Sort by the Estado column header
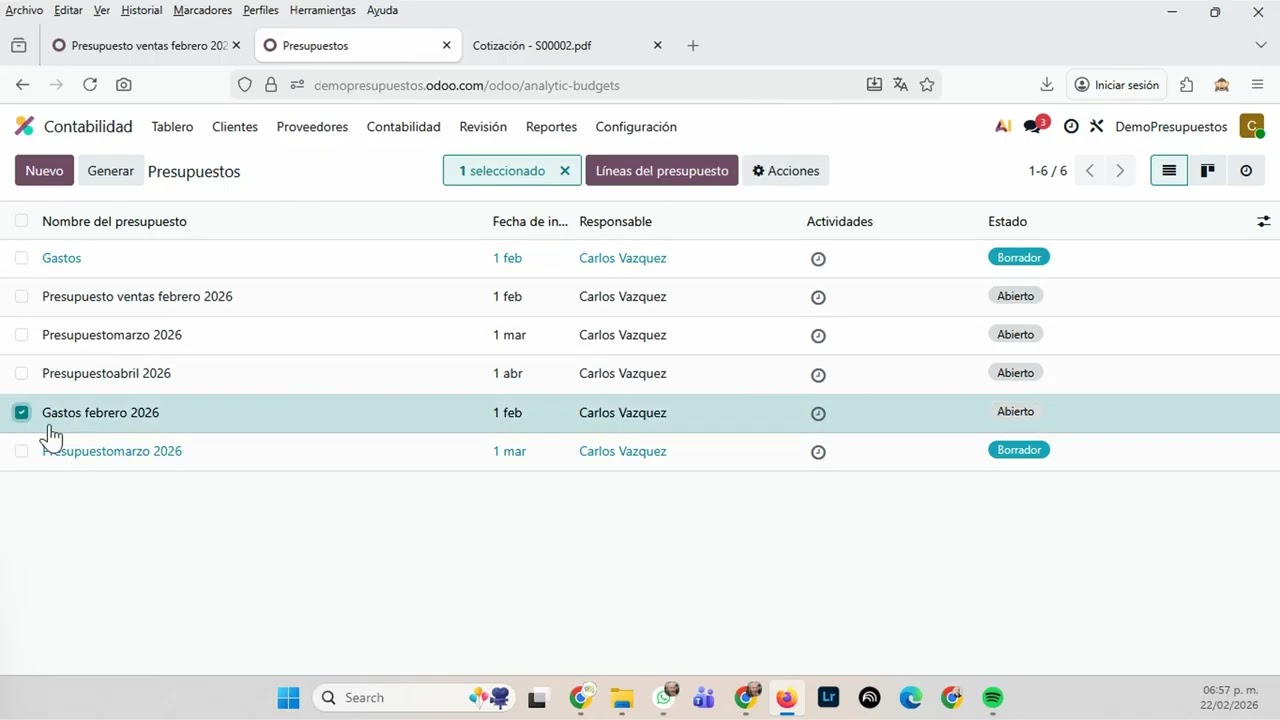The width and height of the screenshot is (1280, 720). tap(1007, 221)
